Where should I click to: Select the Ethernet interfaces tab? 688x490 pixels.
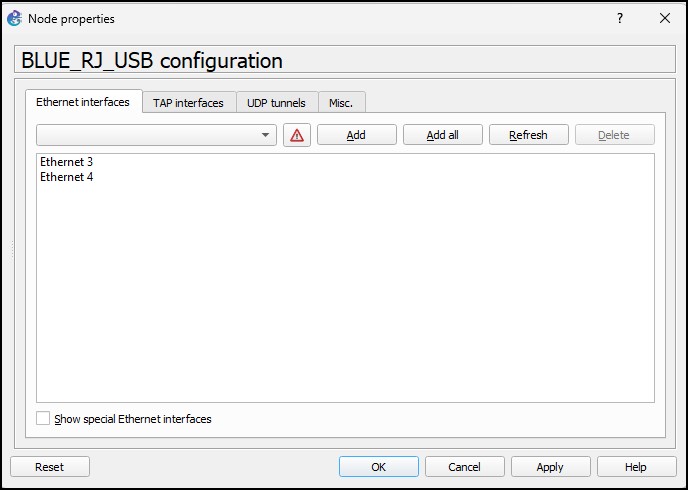click(83, 101)
